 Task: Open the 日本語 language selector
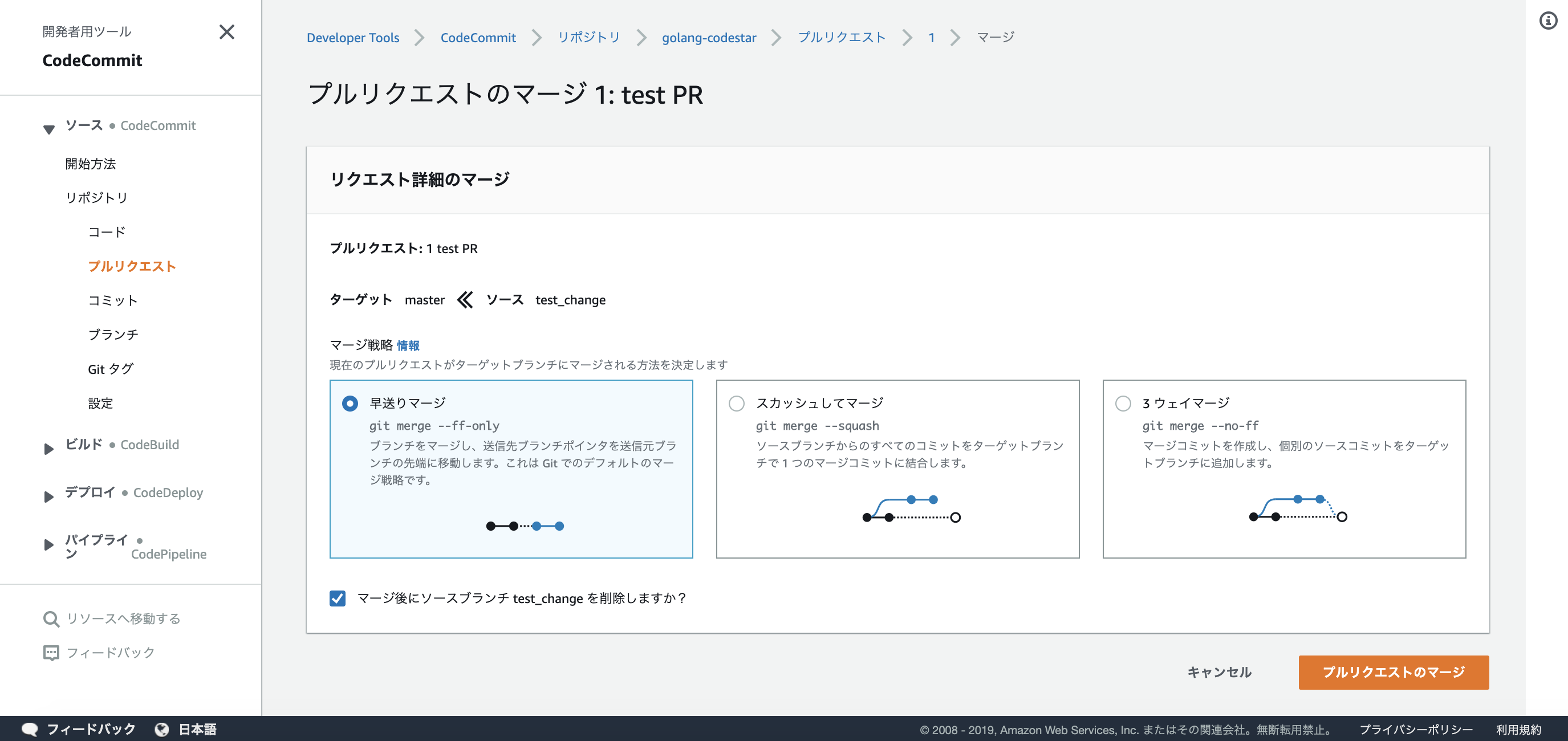tap(197, 729)
